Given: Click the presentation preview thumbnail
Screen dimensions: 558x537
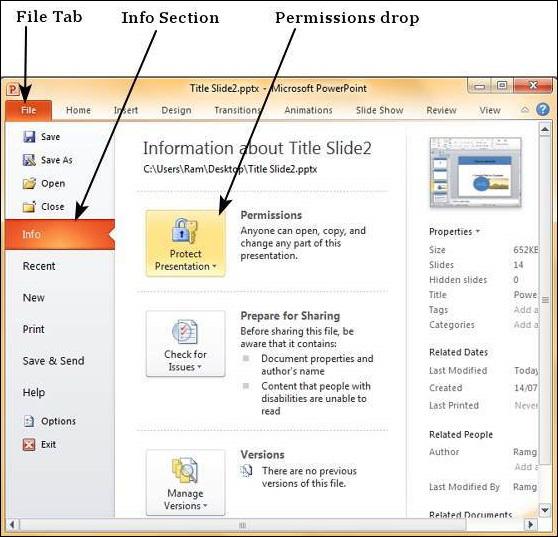Looking at the screenshot, I should point(475,172).
